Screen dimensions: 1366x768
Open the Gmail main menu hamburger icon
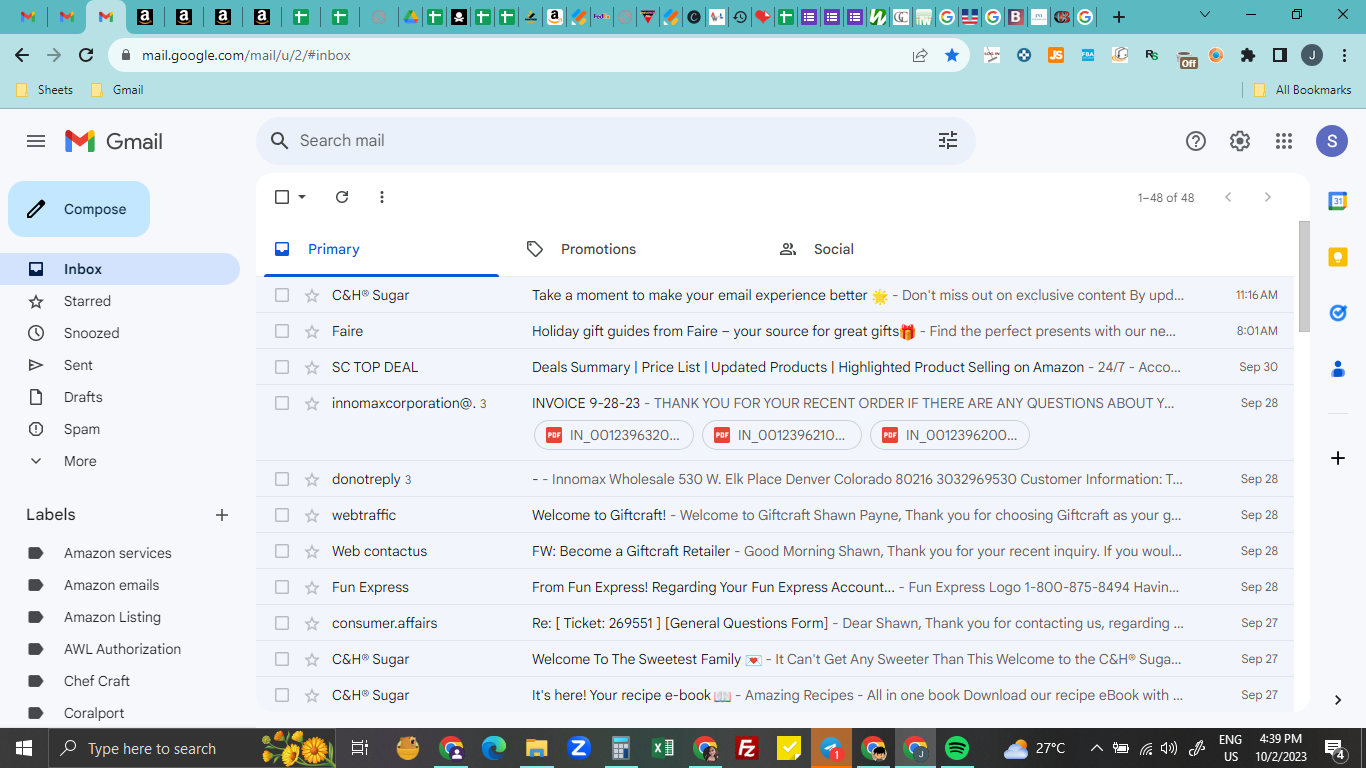click(x=36, y=141)
